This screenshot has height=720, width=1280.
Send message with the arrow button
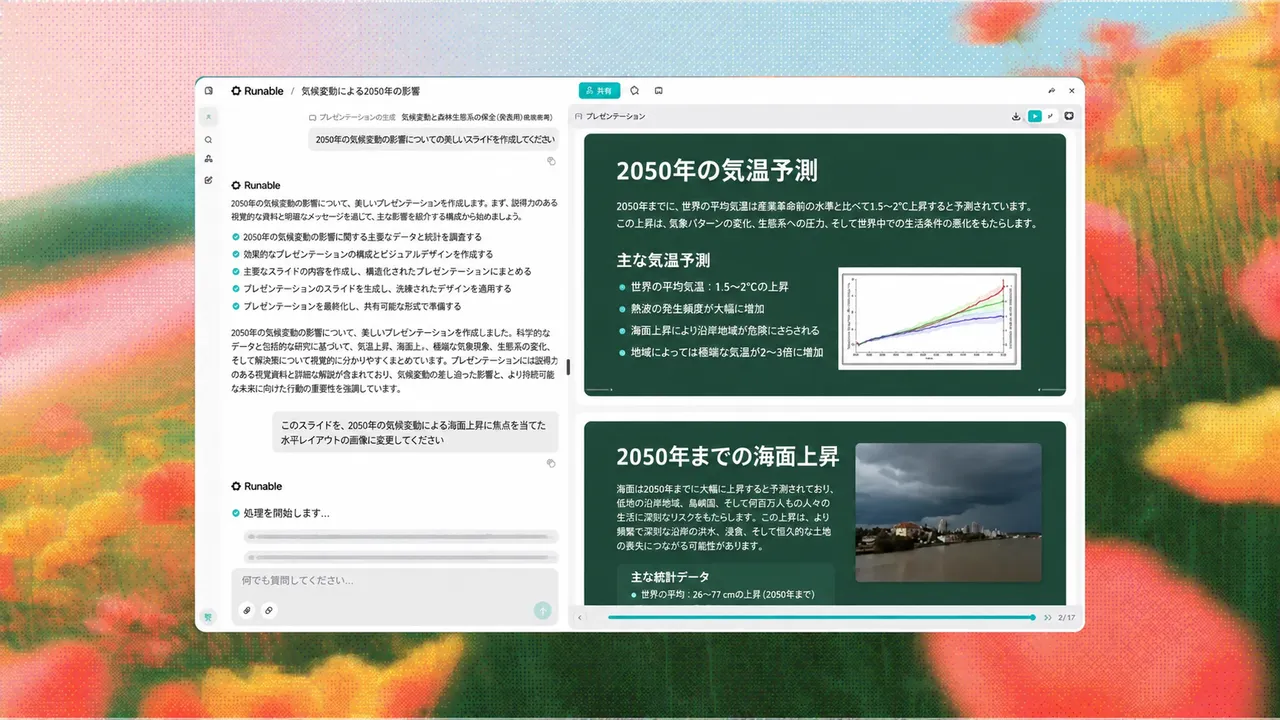542,610
